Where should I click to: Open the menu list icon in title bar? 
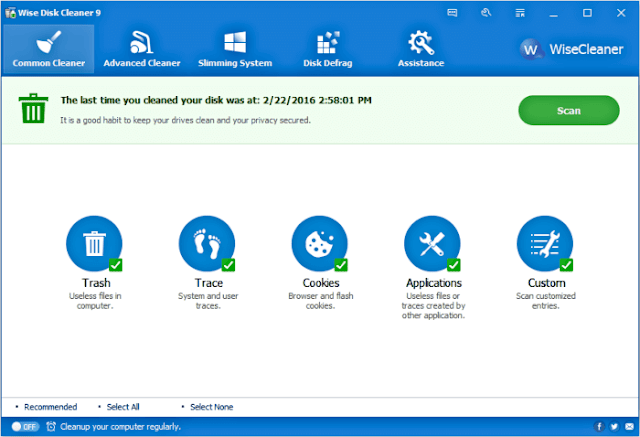click(520, 13)
